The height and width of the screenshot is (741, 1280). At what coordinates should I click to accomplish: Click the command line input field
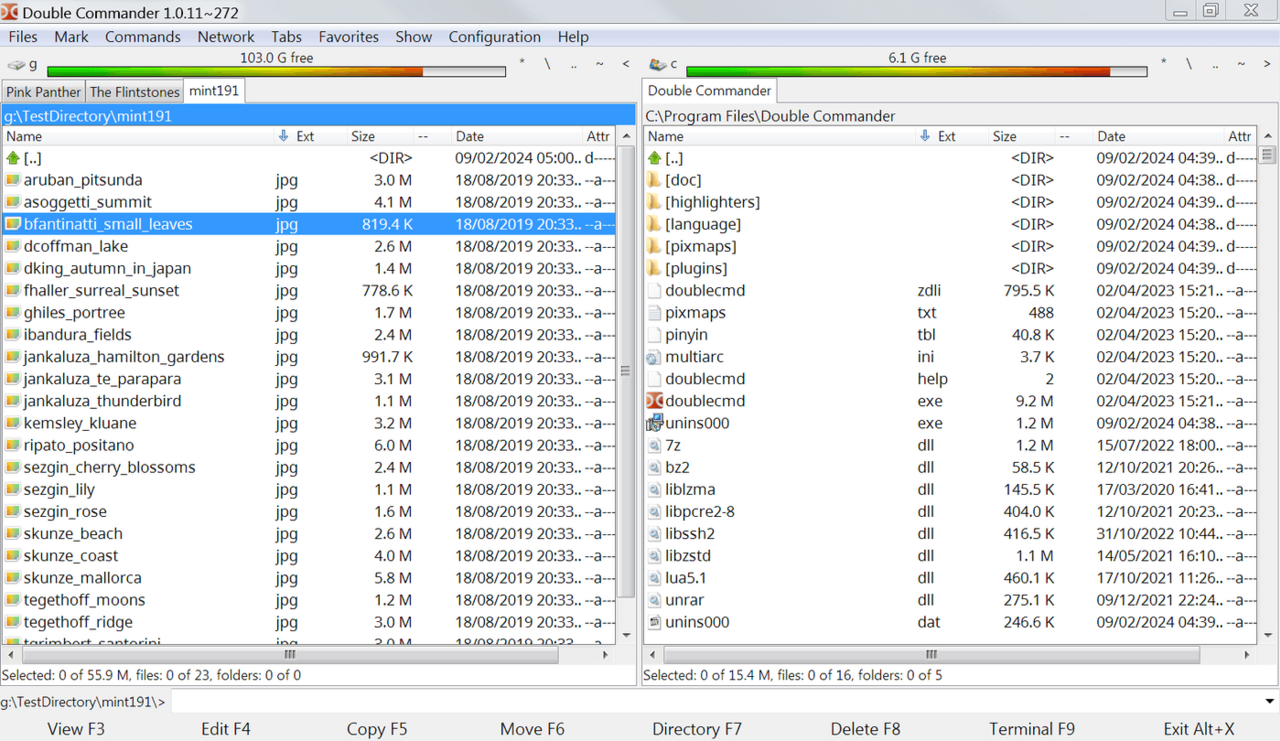click(x=714, y=702)
